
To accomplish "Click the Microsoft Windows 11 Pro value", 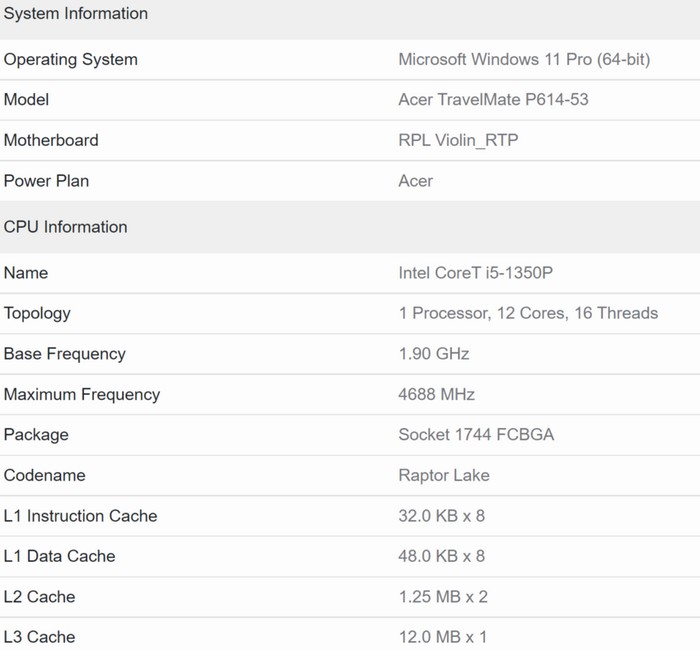I will 524,60.
